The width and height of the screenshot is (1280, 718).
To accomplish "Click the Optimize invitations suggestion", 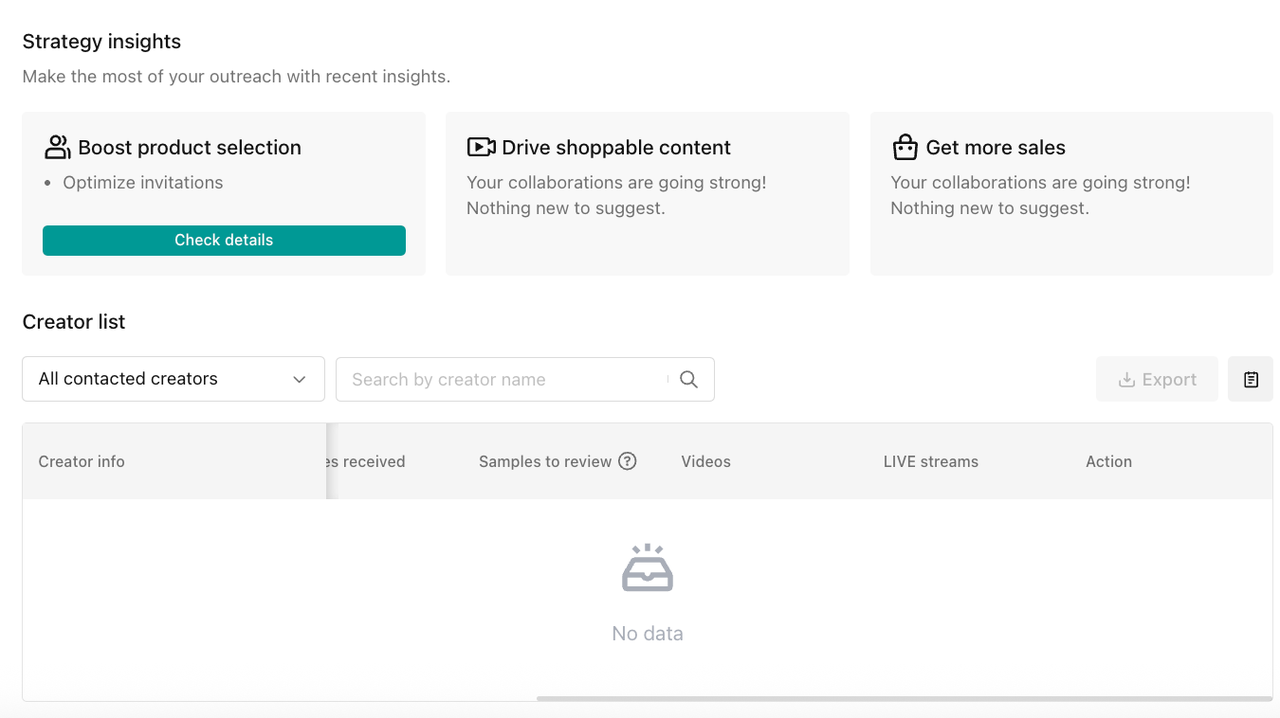I will pyautogui.click(x=143, y=183).
